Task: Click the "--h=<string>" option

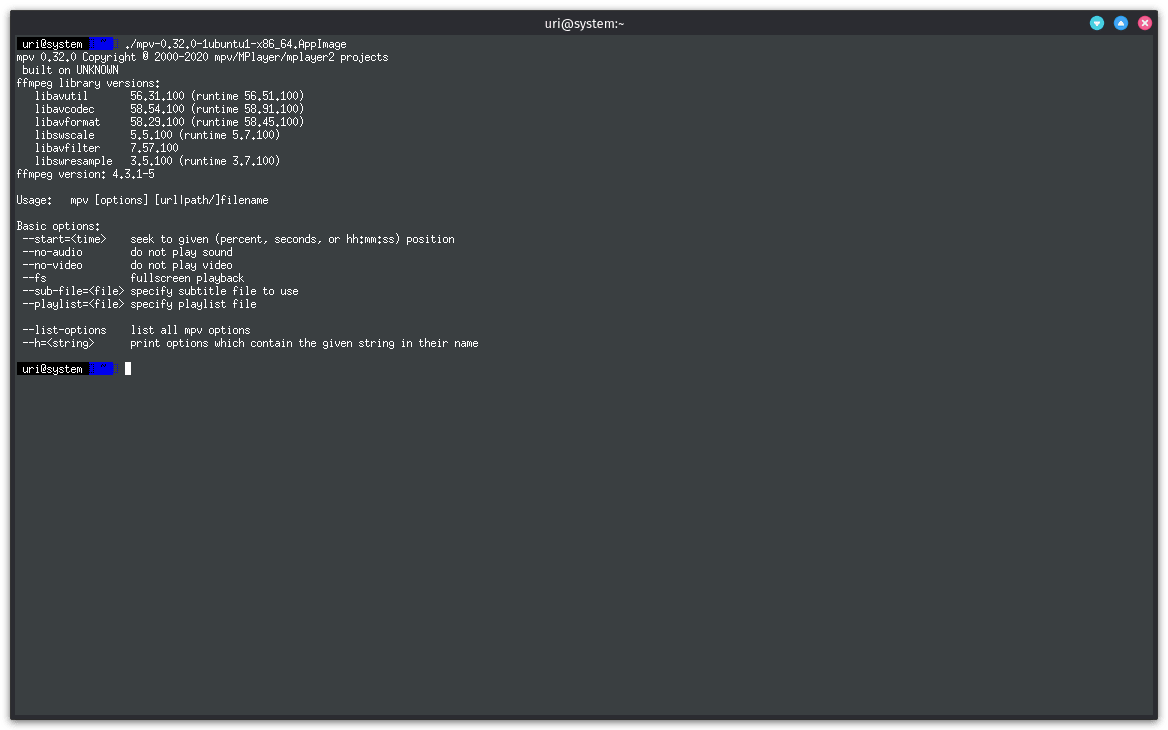Action: click(58, 343)
